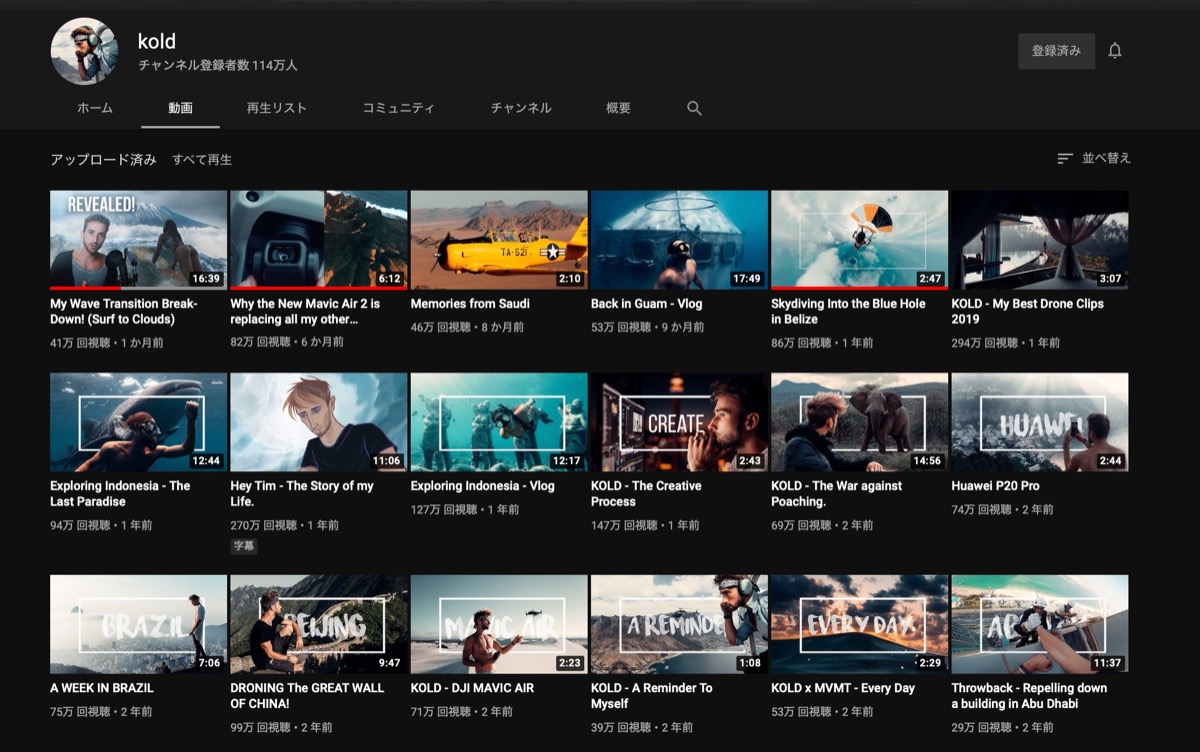The height and width of the screenshot is (752, 1200).
Task: Click the 字幕 caption badge under Hey Tim
Action: (x=244, y=546)
